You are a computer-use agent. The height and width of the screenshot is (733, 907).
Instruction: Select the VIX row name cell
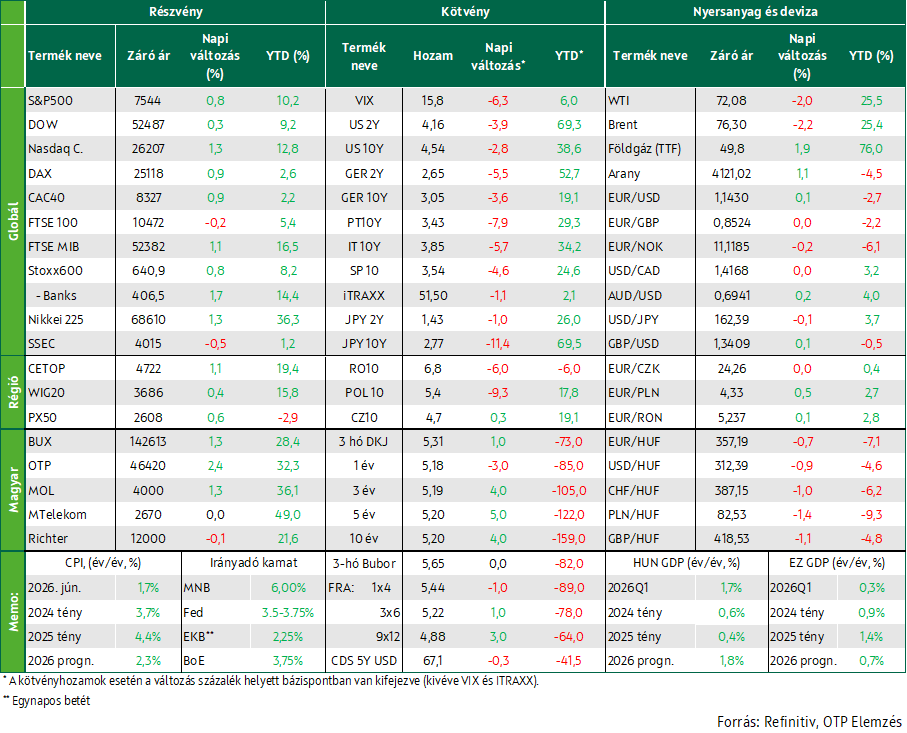[x=364, y=100]
